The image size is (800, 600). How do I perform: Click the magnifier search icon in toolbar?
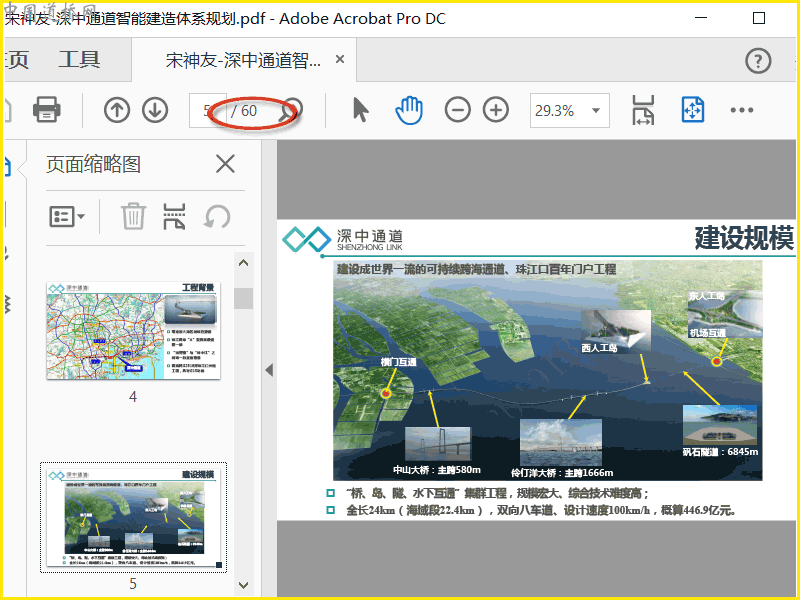point(292,110)
